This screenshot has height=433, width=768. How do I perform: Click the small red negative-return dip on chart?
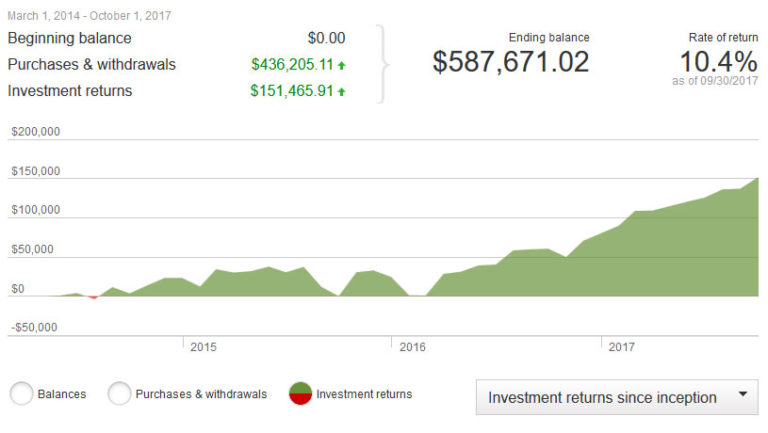pos(93,297)
